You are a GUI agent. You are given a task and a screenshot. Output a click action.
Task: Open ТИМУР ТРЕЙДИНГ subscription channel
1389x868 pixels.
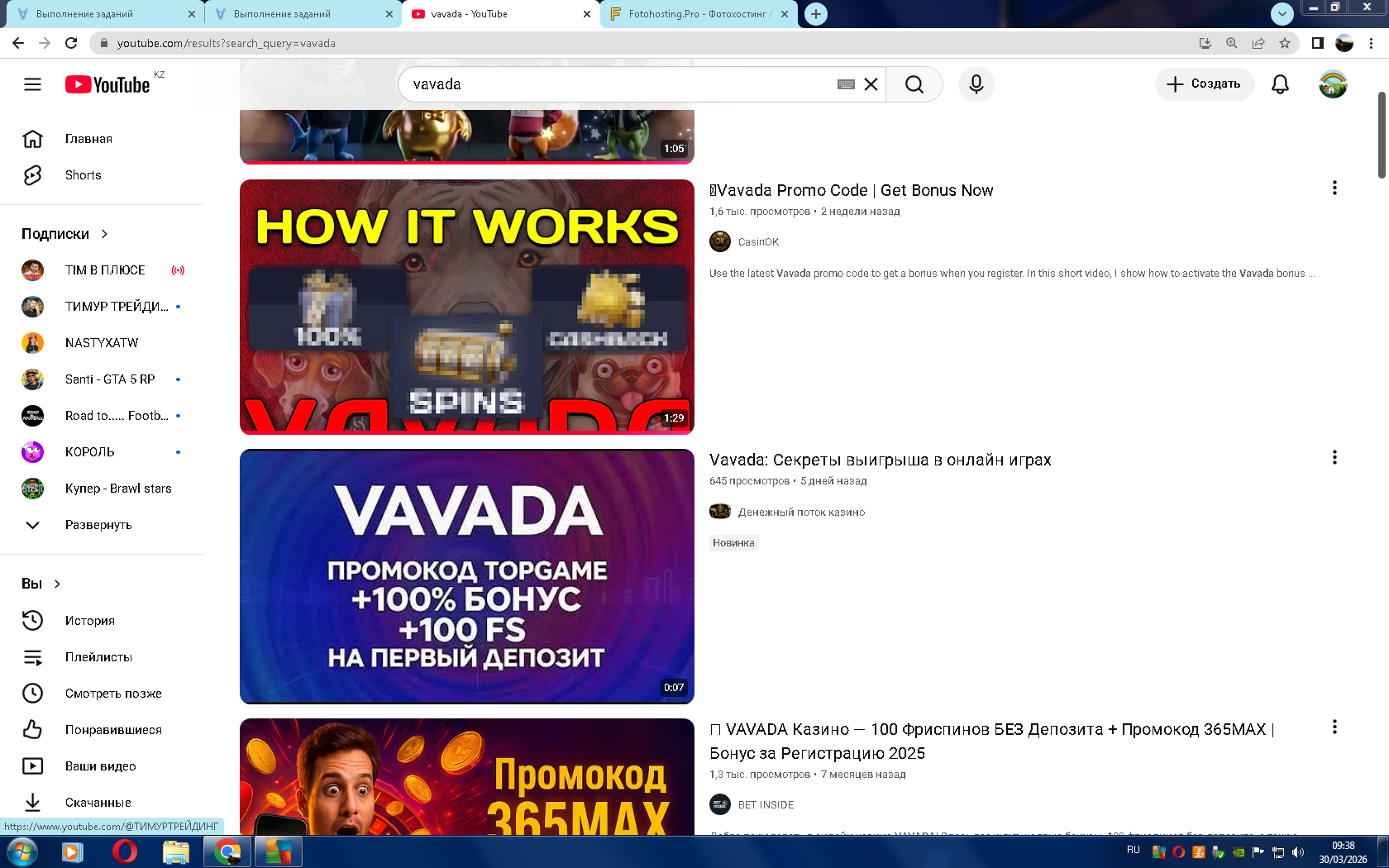pos(102,307)
